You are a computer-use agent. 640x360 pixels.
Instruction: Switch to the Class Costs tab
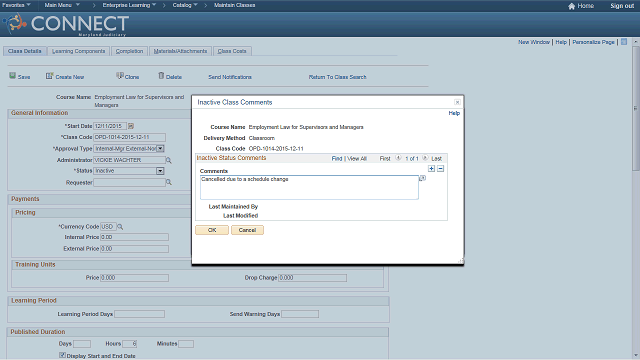coord(232,51)
